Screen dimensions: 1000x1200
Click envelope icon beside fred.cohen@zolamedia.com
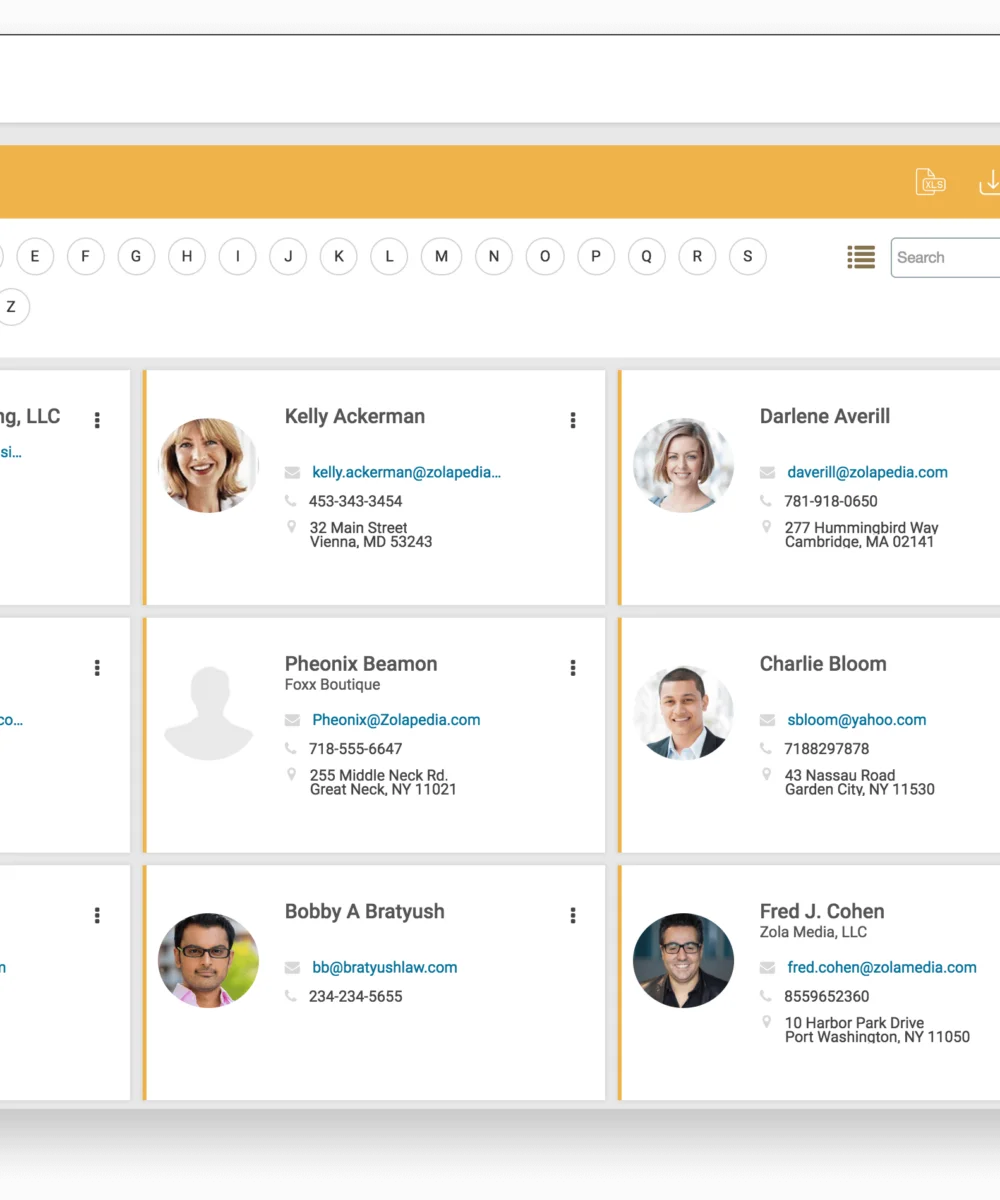point(768,967)
